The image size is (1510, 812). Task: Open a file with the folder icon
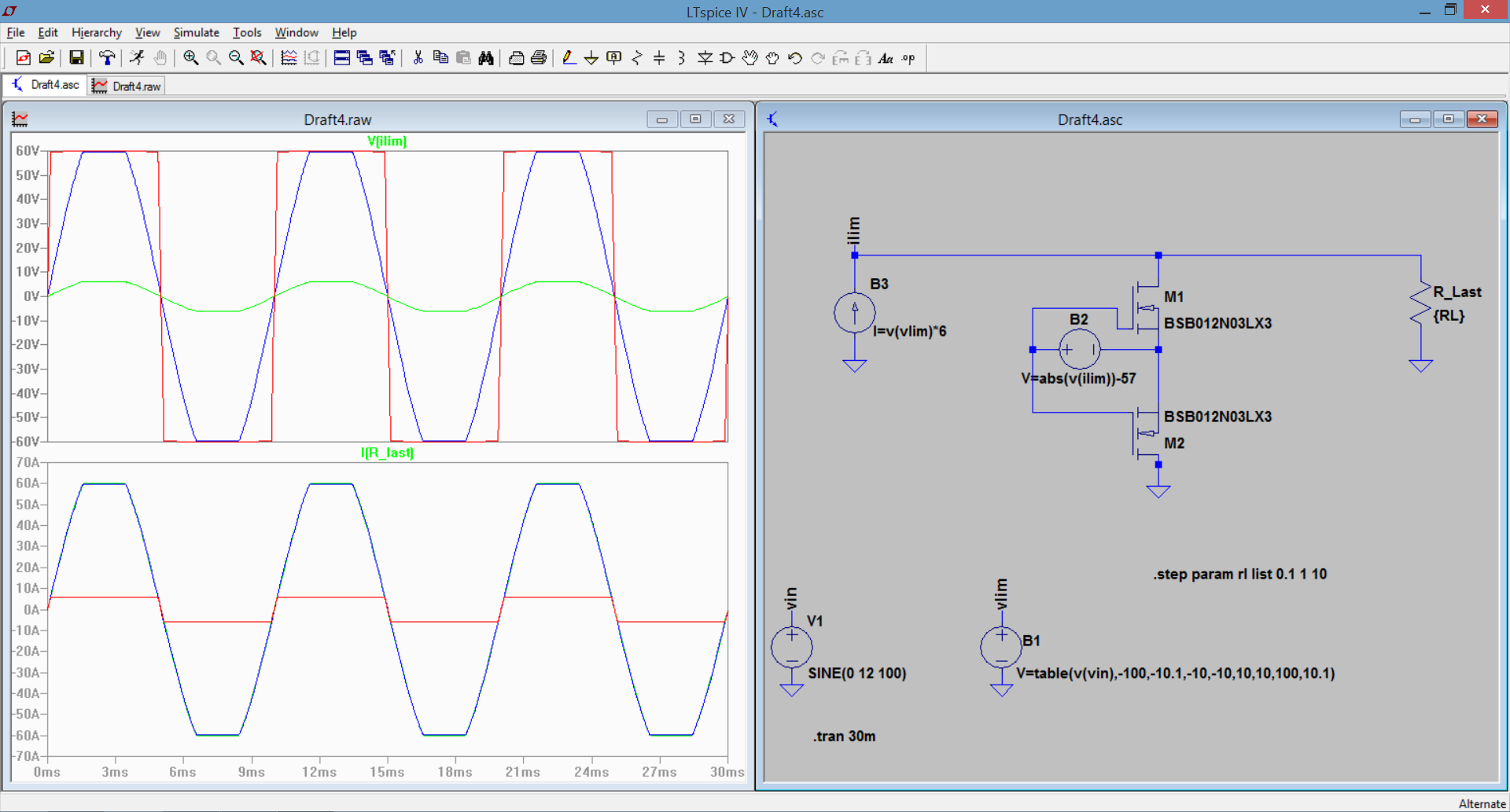point(46,57)
